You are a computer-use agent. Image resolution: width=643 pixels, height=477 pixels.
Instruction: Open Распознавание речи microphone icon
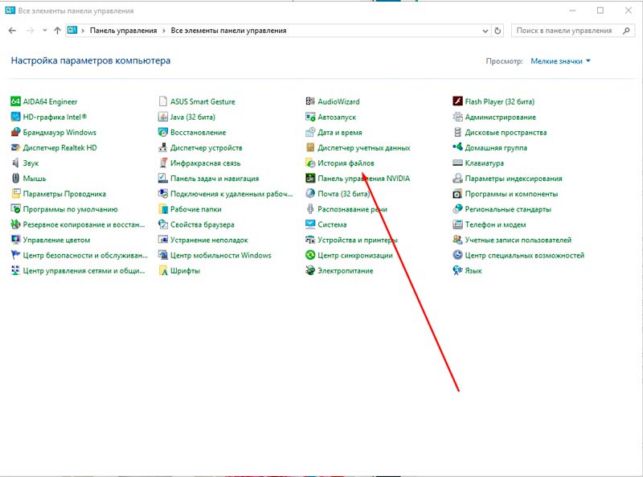click(310, 209)
